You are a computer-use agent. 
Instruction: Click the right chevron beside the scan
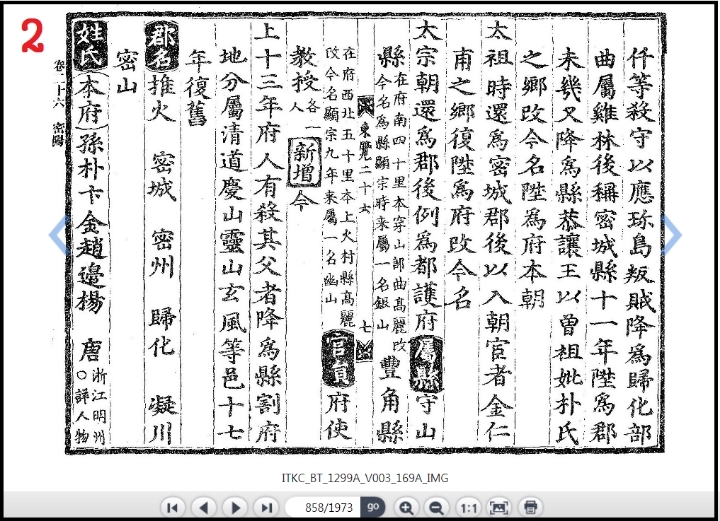[x=672, y=235]
